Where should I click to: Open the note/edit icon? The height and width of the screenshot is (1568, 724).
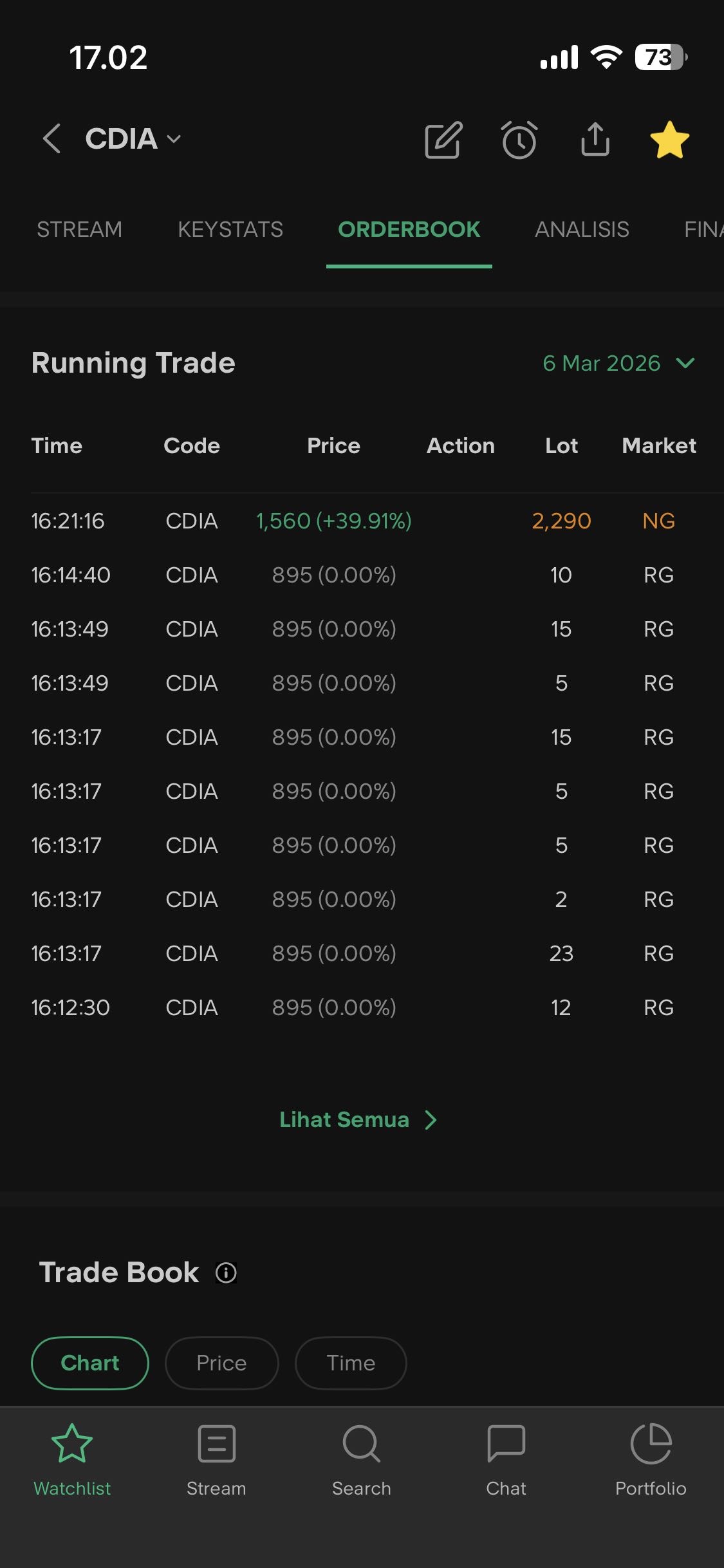(443, 140)
